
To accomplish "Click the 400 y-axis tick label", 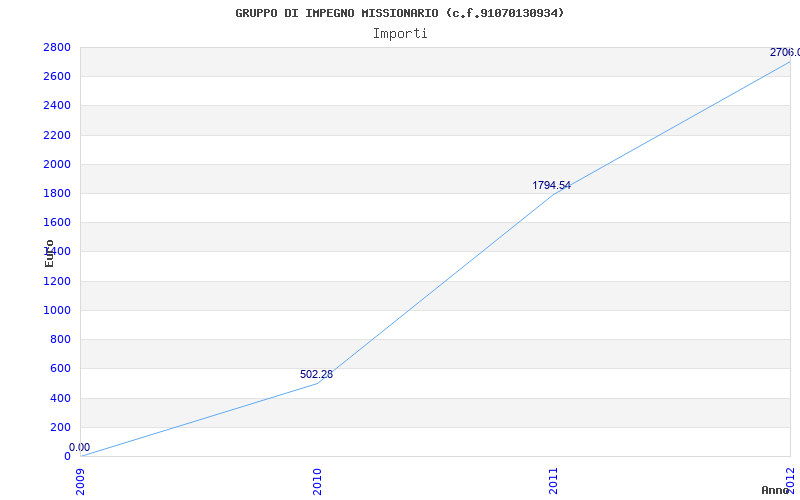I will [x=61, y=398].
